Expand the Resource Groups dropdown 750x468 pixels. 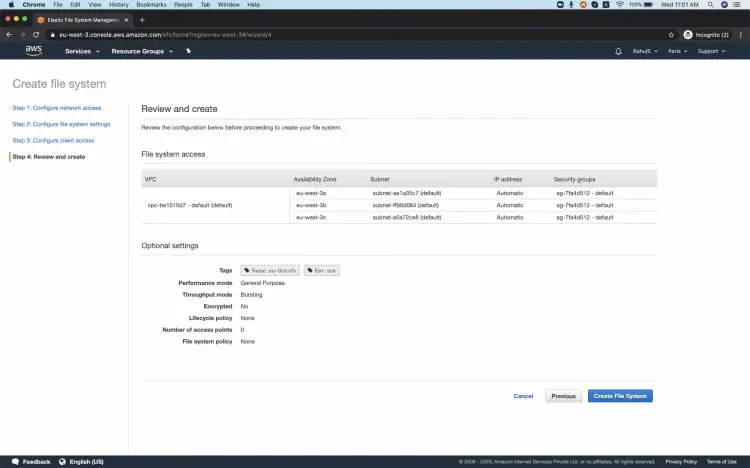[142, 51]
